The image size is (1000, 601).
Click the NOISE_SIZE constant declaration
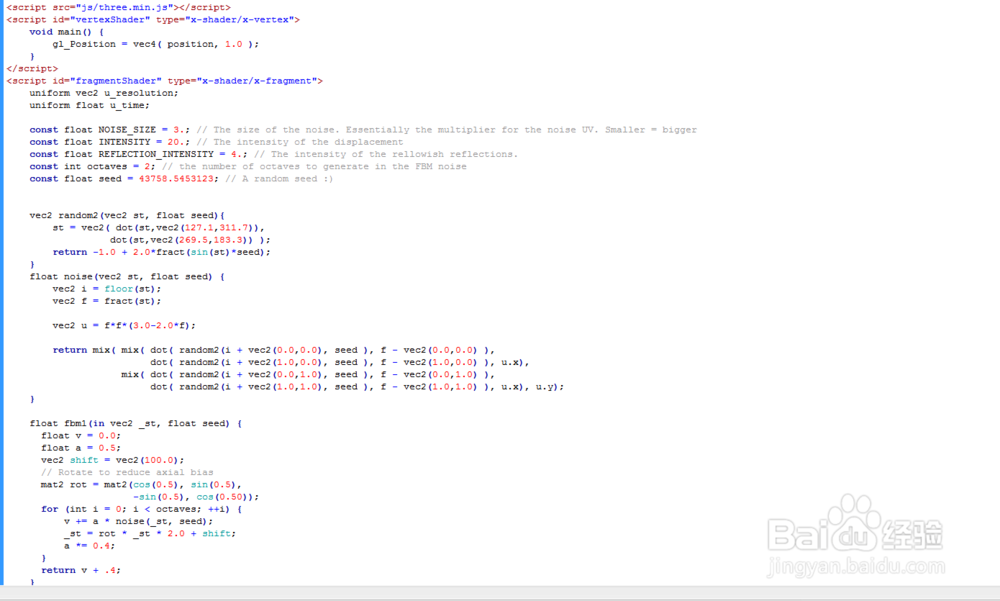pyautogui.click(x=110, y=130)
